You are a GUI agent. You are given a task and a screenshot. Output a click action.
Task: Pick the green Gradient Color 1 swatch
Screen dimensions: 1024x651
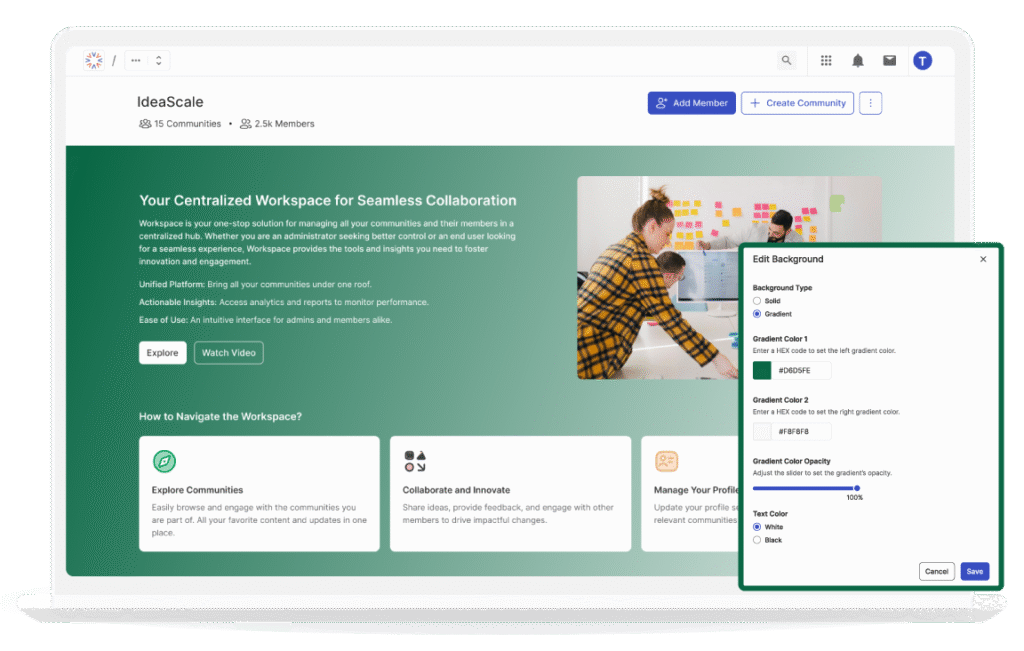click(x=764, y=370)
